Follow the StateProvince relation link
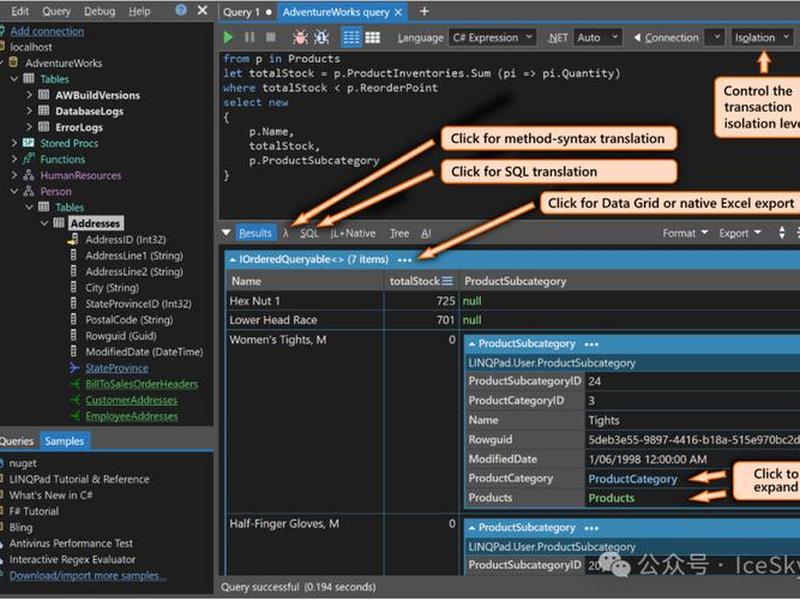Screen dimensions: 800x600 pos(117,368)
